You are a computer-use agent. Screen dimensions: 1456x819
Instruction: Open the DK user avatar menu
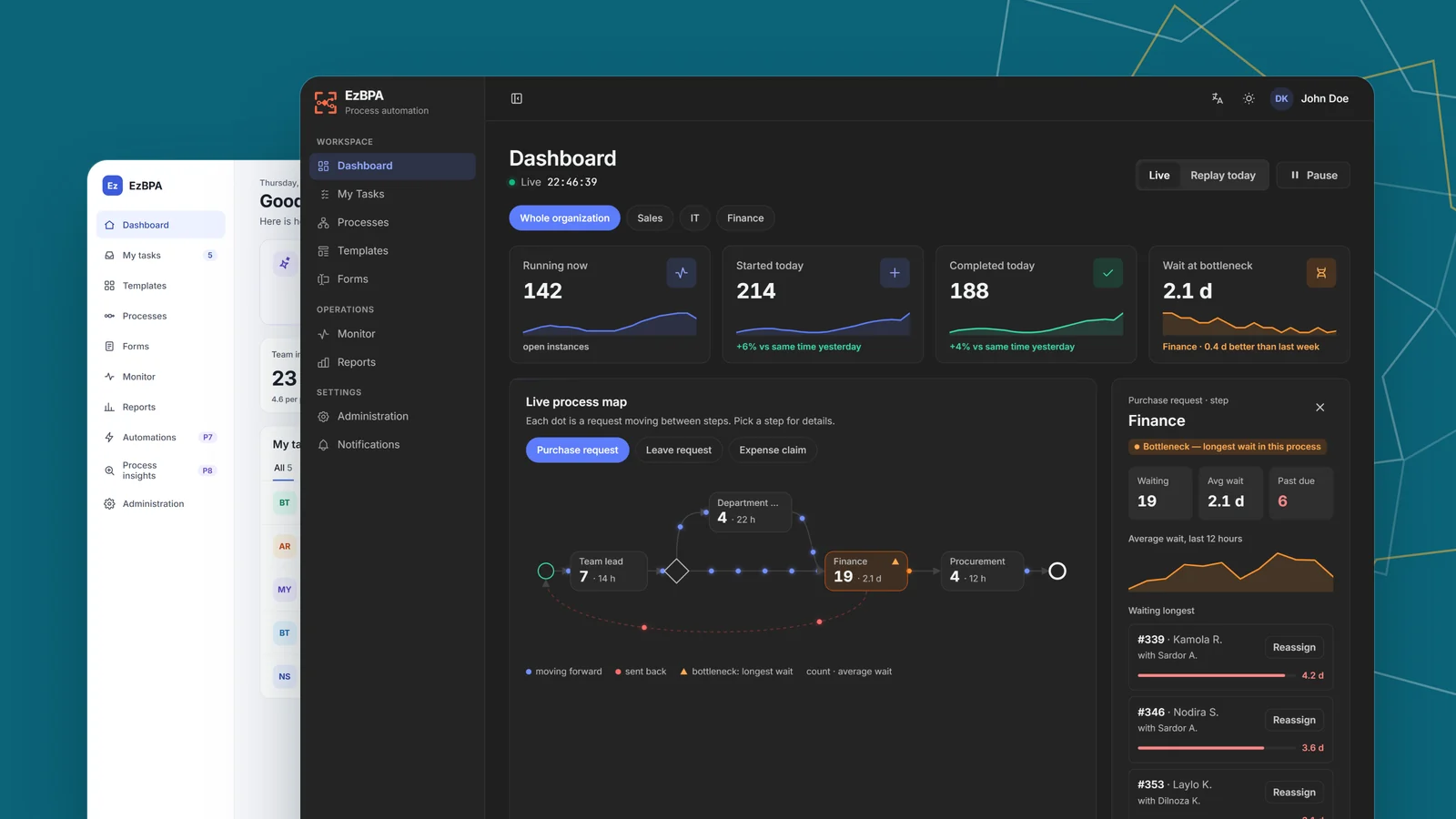pyautogui.click(x=1281, y=98)
